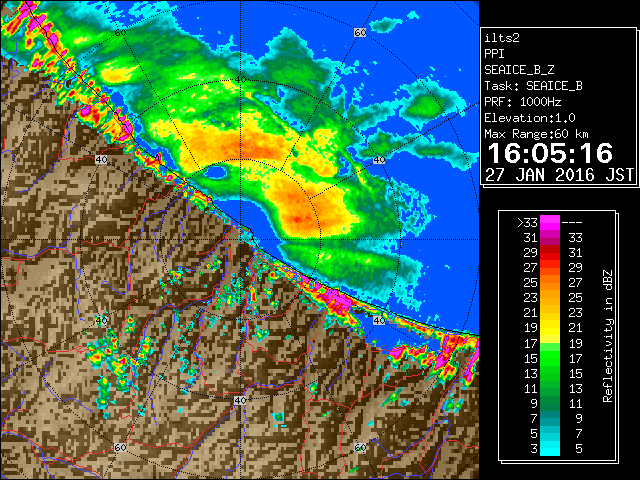640x480 pixels.
Task: Click the 27–29 dBZ red-orange legend swatch
Action: (x=550, y=268)
